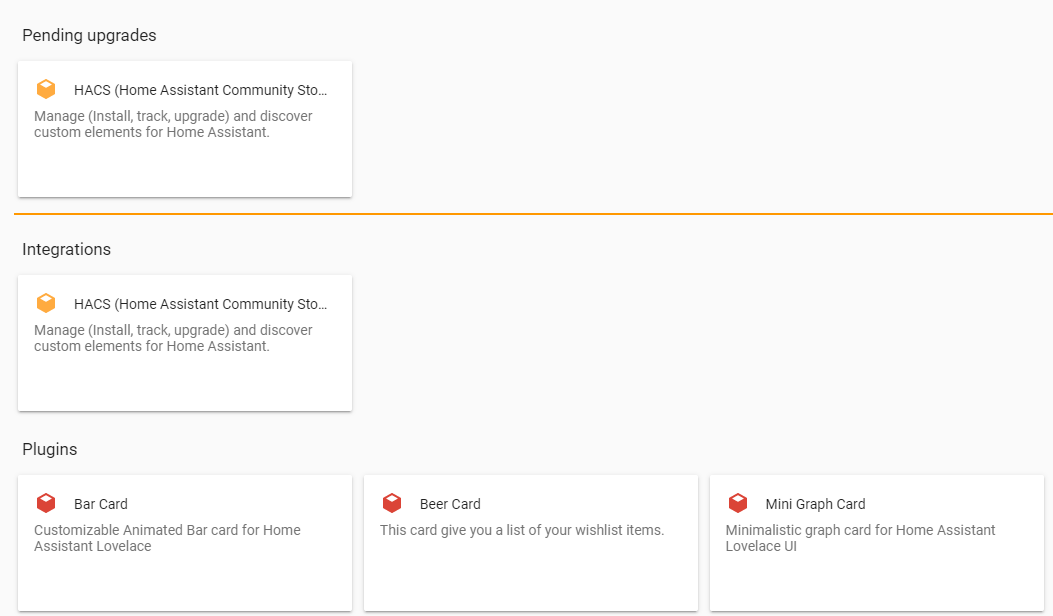Click the orange HACS cube icon under Pending upgrades
The height and width of the screenshot is (616, 1053).
[x=46, y=90]
